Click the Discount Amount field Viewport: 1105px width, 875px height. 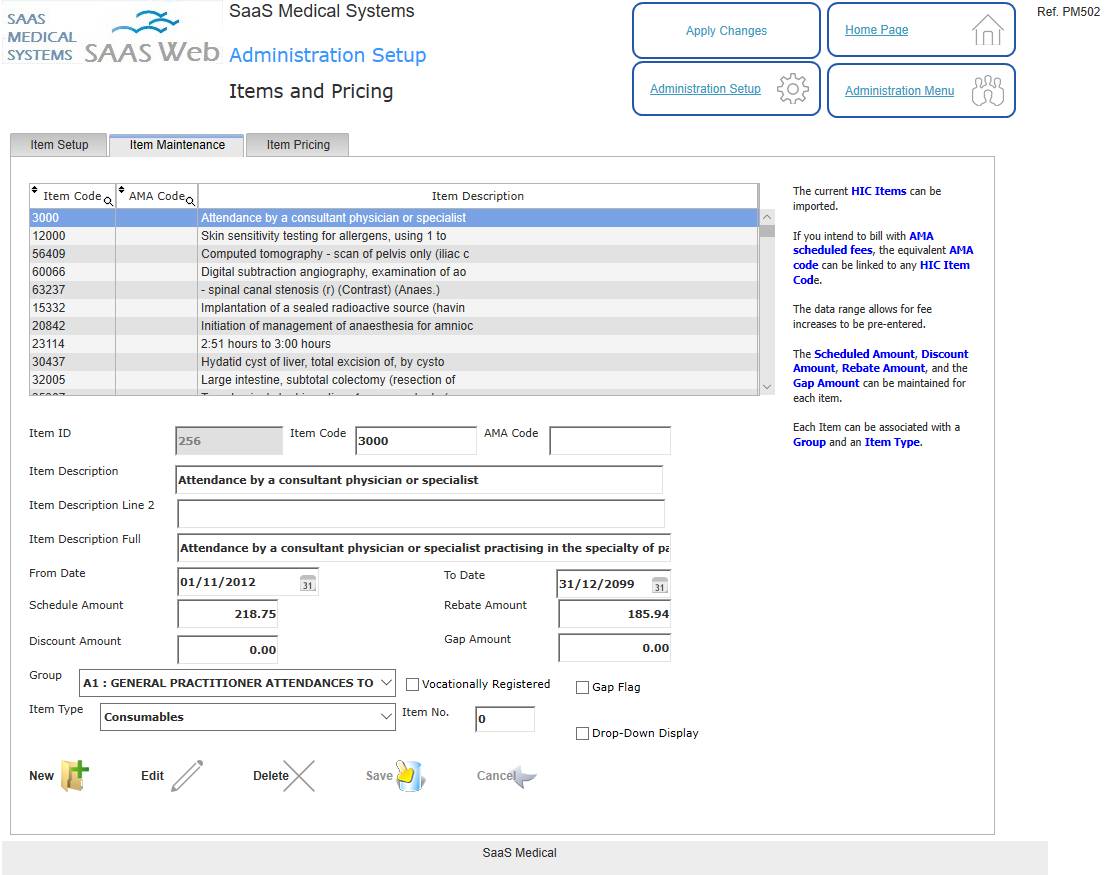click(x=228, y=650)
